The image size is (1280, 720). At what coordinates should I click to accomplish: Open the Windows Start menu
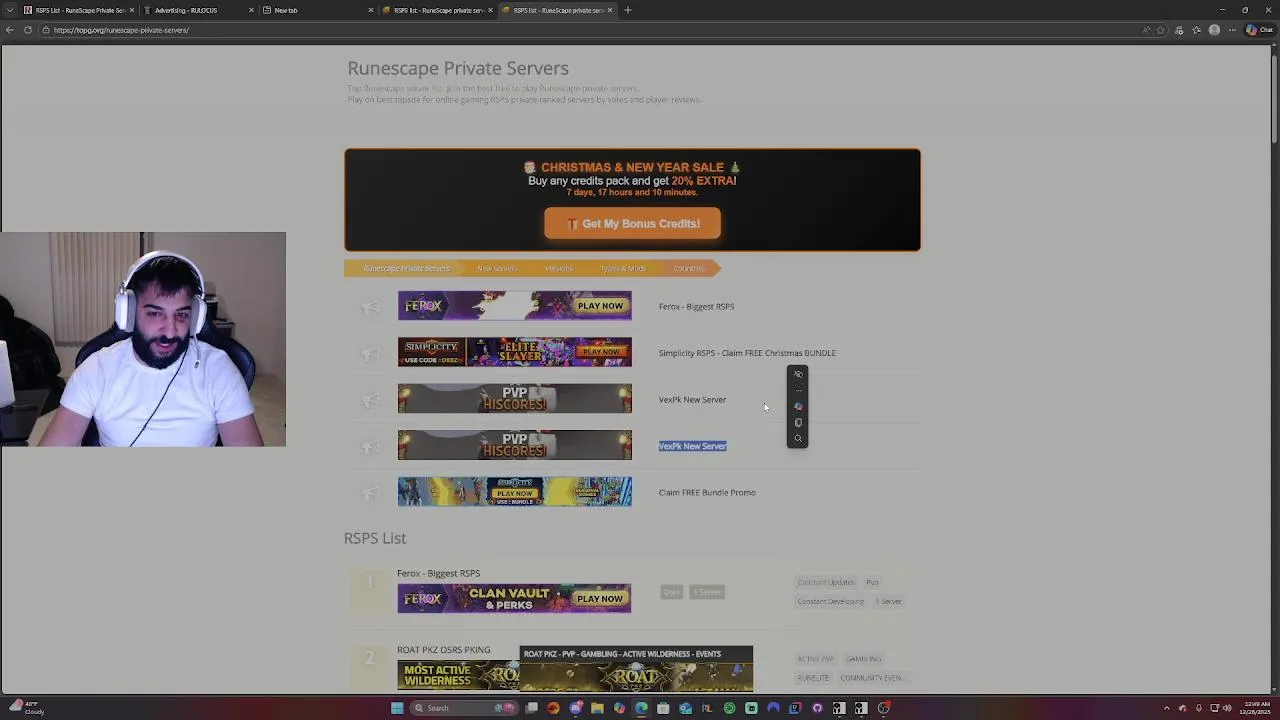click(x=397, y=708)
